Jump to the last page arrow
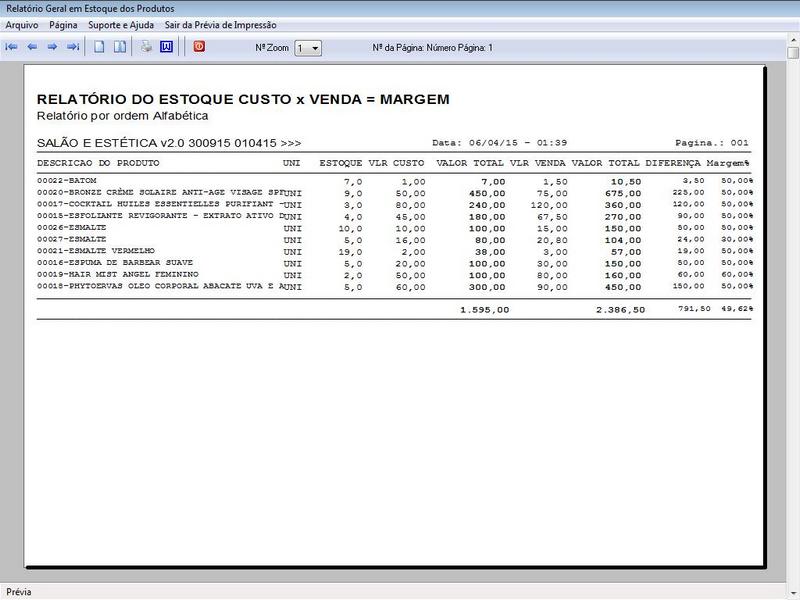Screen dimensions: 800x600 (72, 47)
